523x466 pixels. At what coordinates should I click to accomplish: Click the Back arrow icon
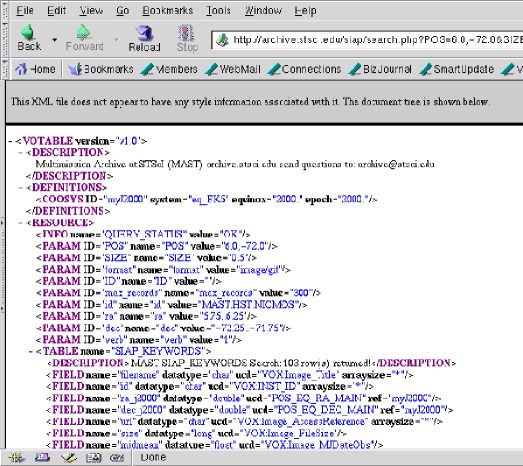tap(29, 32)
